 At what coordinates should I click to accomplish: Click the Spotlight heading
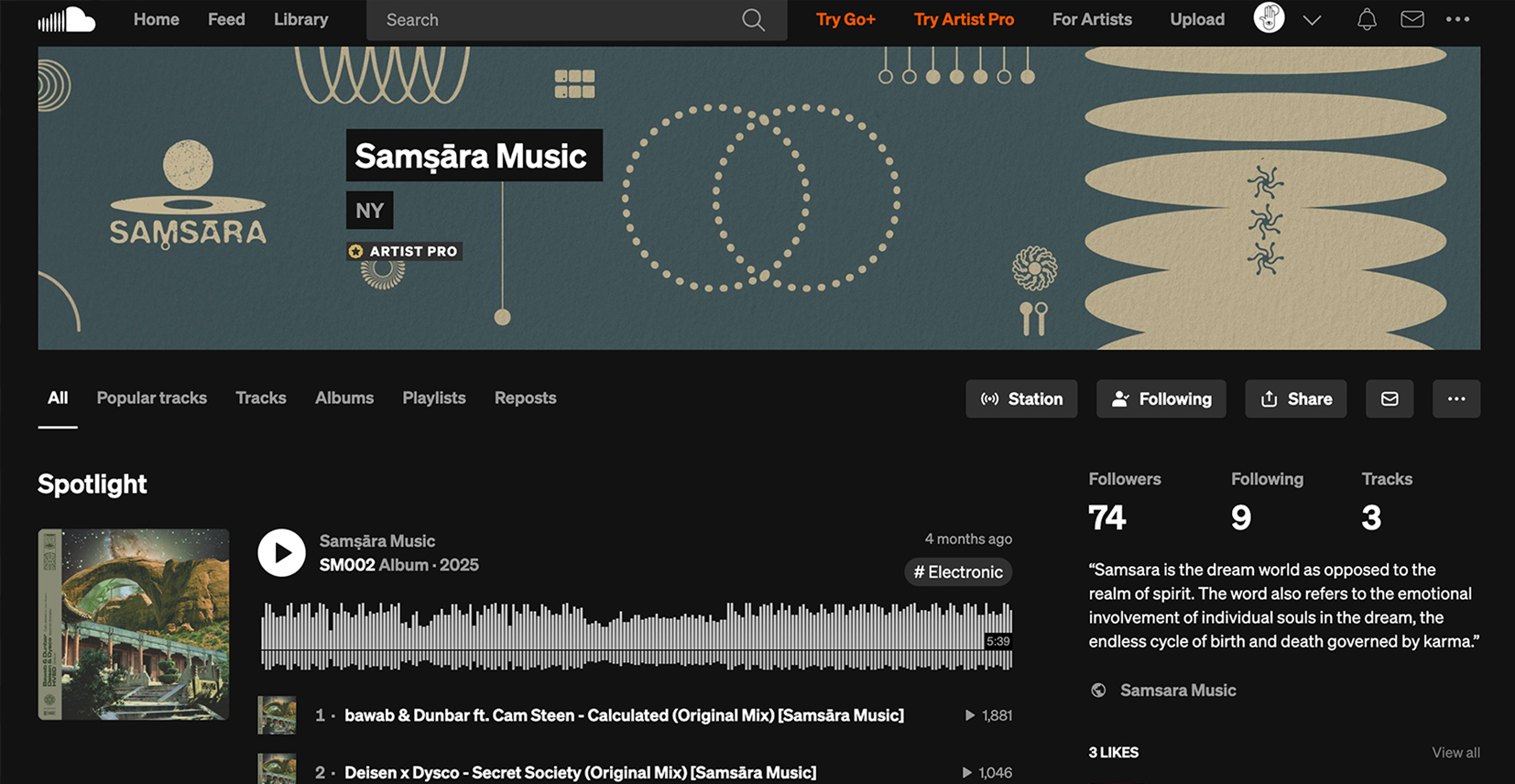[93, 484]
